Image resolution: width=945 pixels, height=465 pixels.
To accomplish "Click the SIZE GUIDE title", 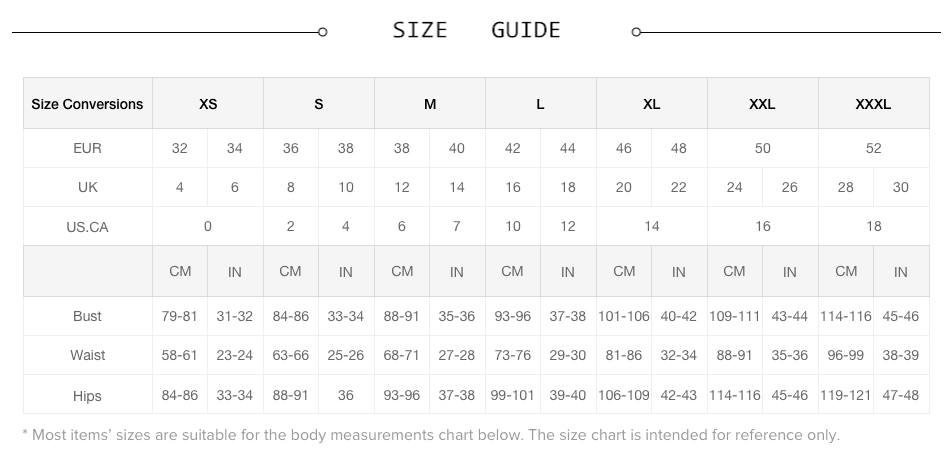I will click(x=477, y=30).
